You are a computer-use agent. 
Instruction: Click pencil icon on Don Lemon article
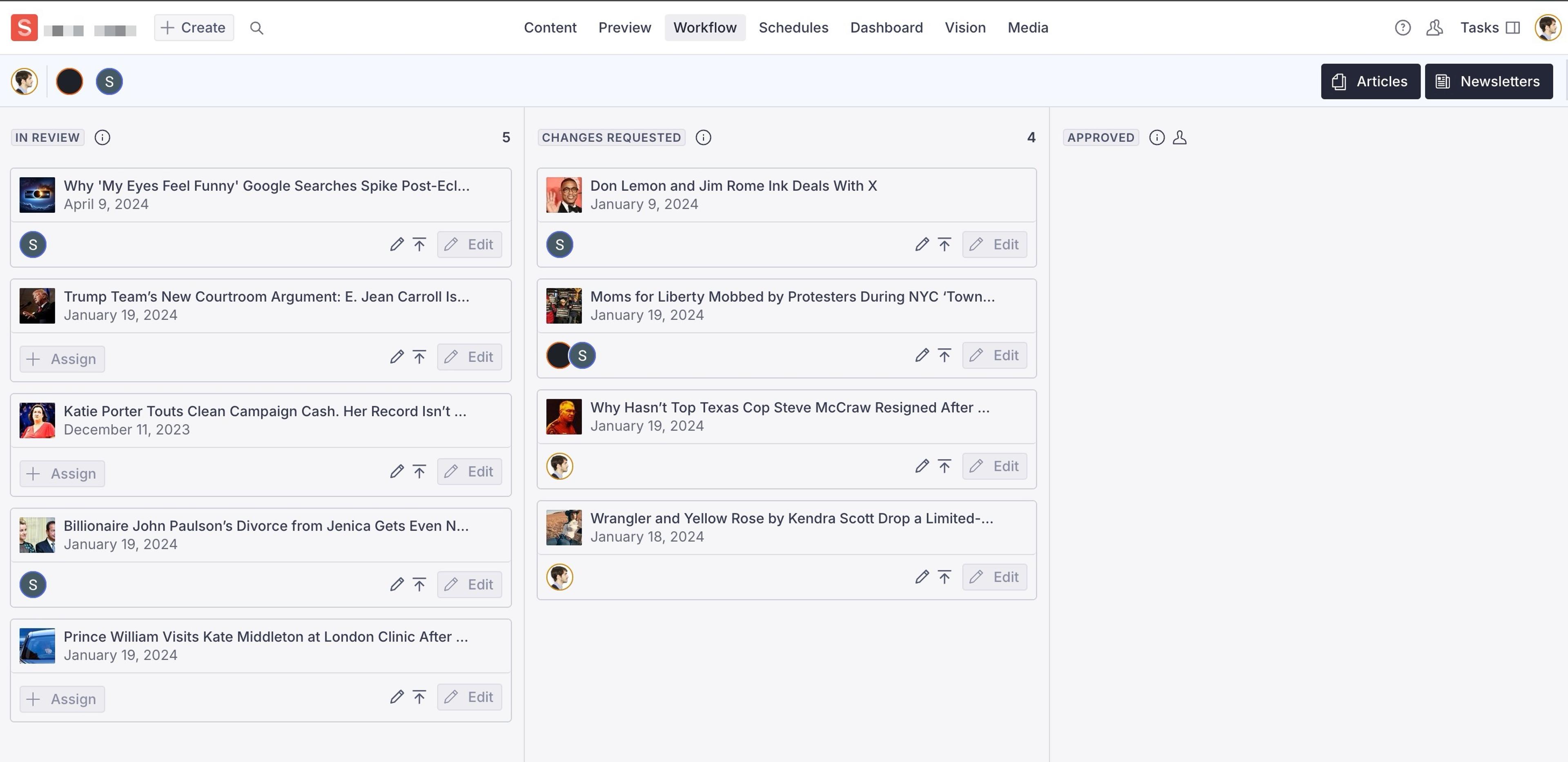click(922, 245)
